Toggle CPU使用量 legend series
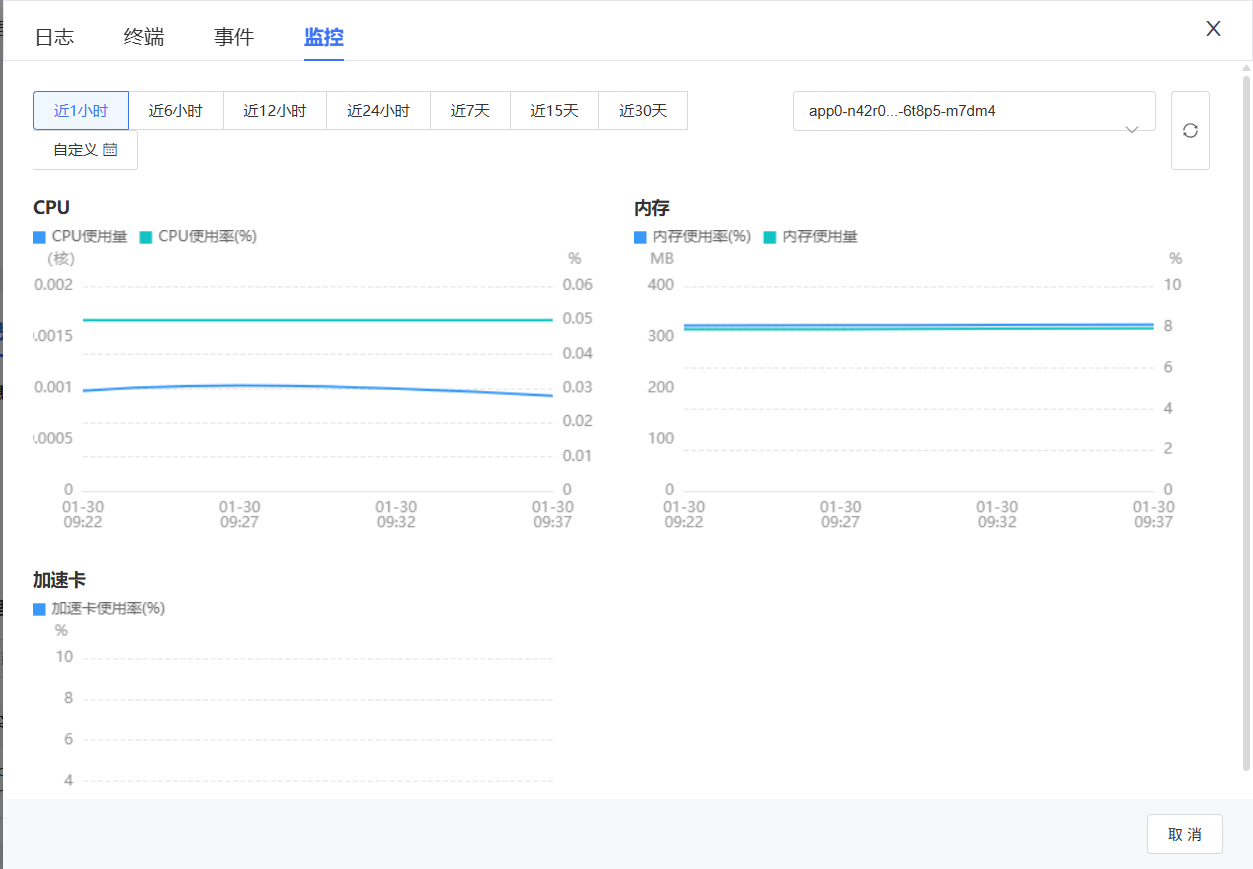The width and height of the screenshot is (1253, 869). point(81,237)
